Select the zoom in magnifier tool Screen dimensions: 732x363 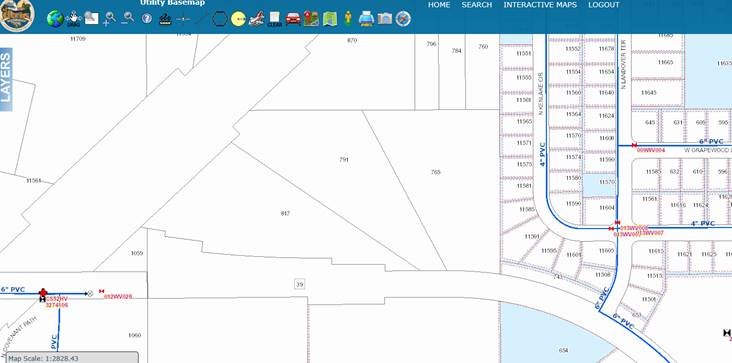(110, 19)
